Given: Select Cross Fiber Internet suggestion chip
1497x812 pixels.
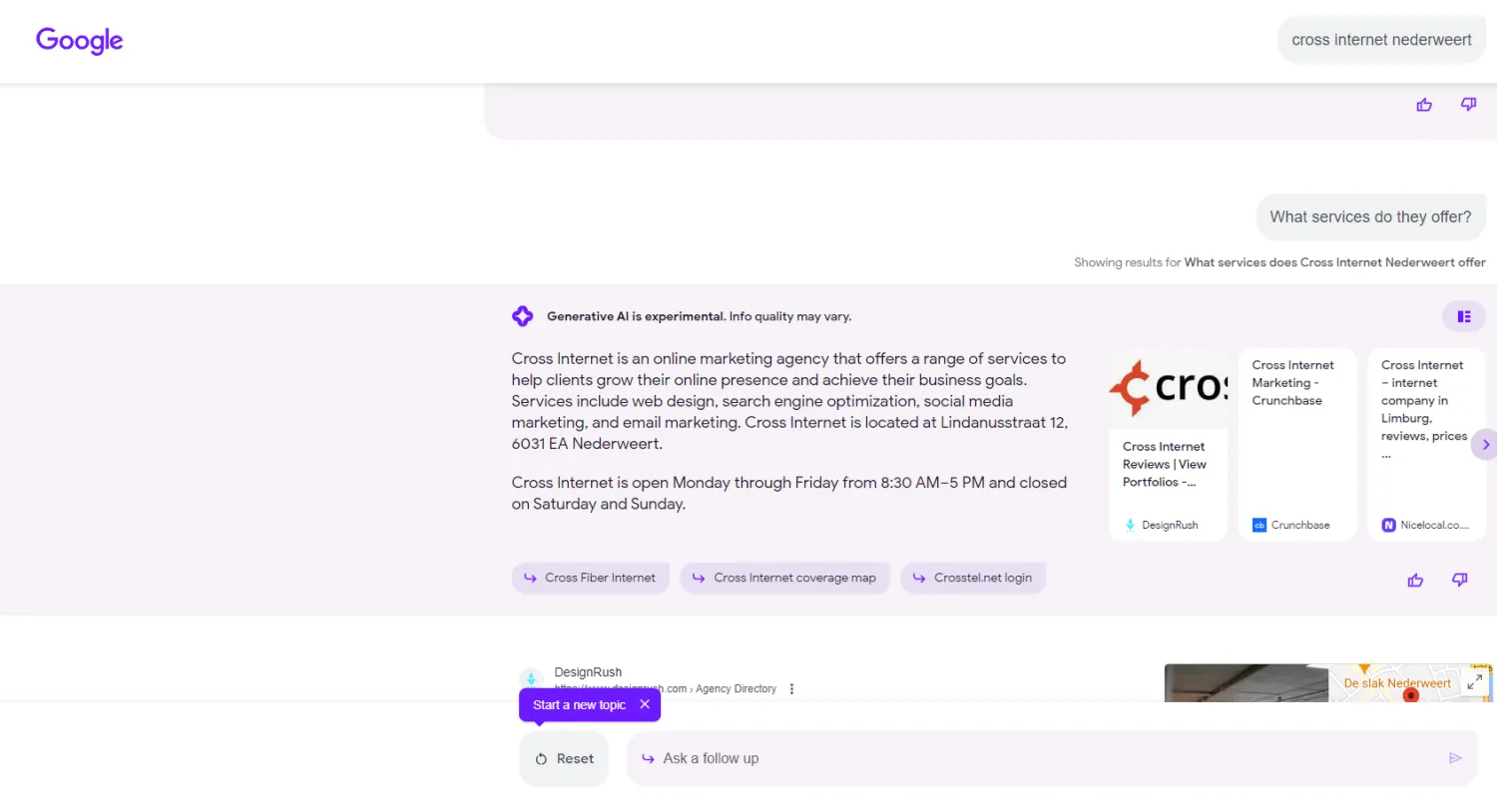Looking at the screenshot, I should click(590, 579).
